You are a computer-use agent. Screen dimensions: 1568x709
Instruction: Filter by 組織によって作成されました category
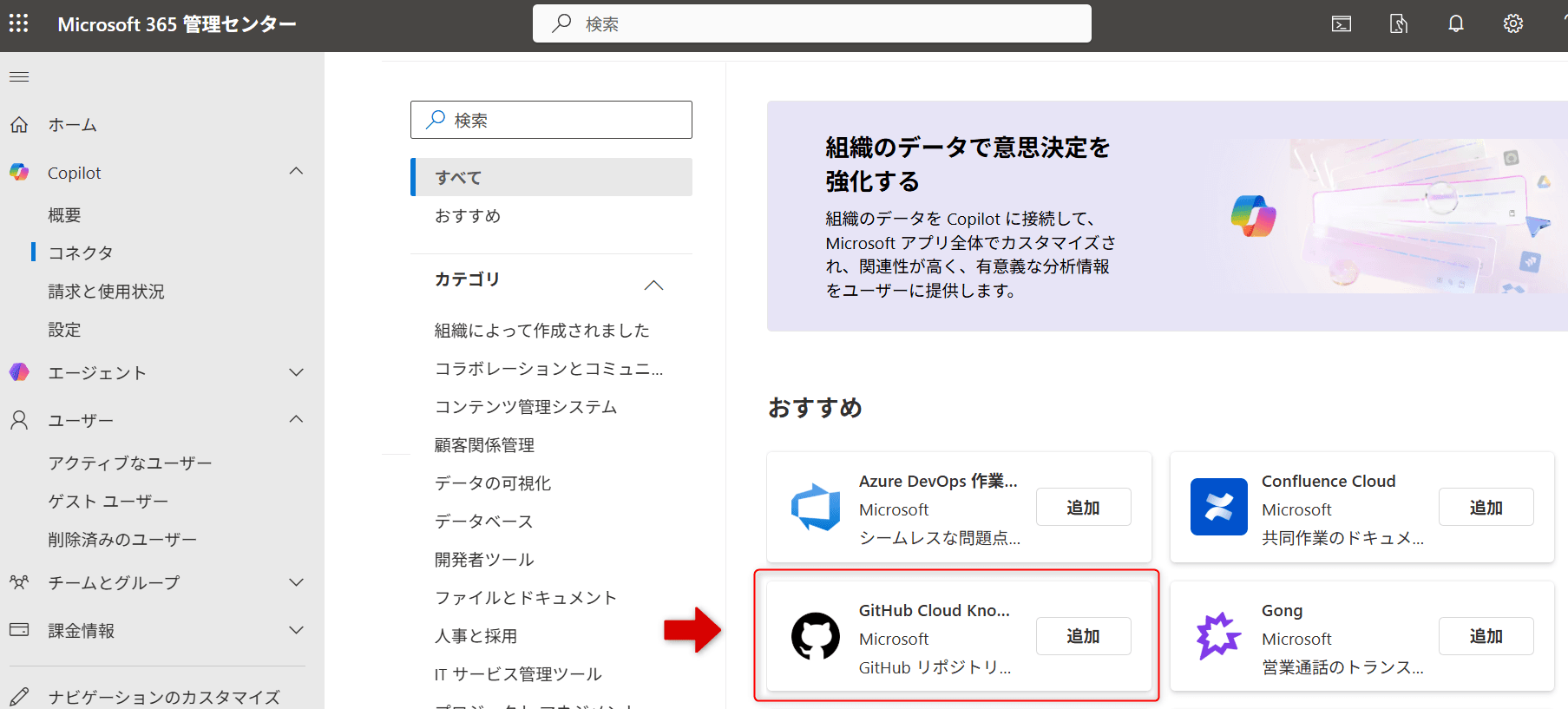542,331
